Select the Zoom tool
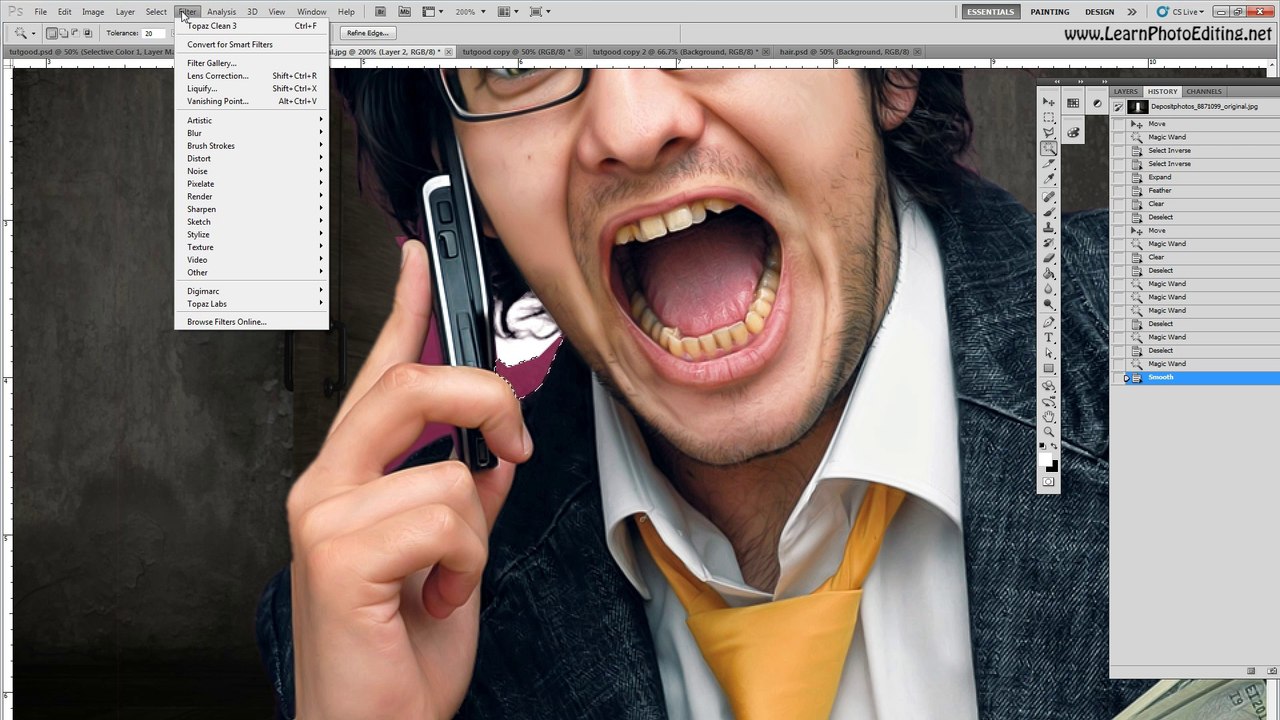Viewport: 1280px width, 720px height. pos(1048,431)
